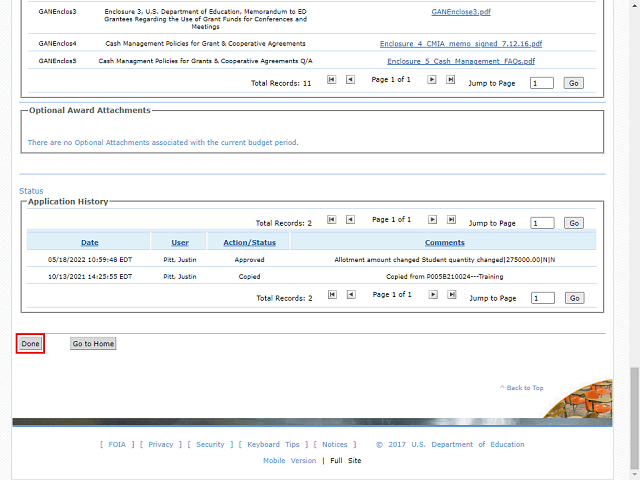This screenshot has width=640, height=480.
Task: Select Full Site footer text
Action: point(346,460)
